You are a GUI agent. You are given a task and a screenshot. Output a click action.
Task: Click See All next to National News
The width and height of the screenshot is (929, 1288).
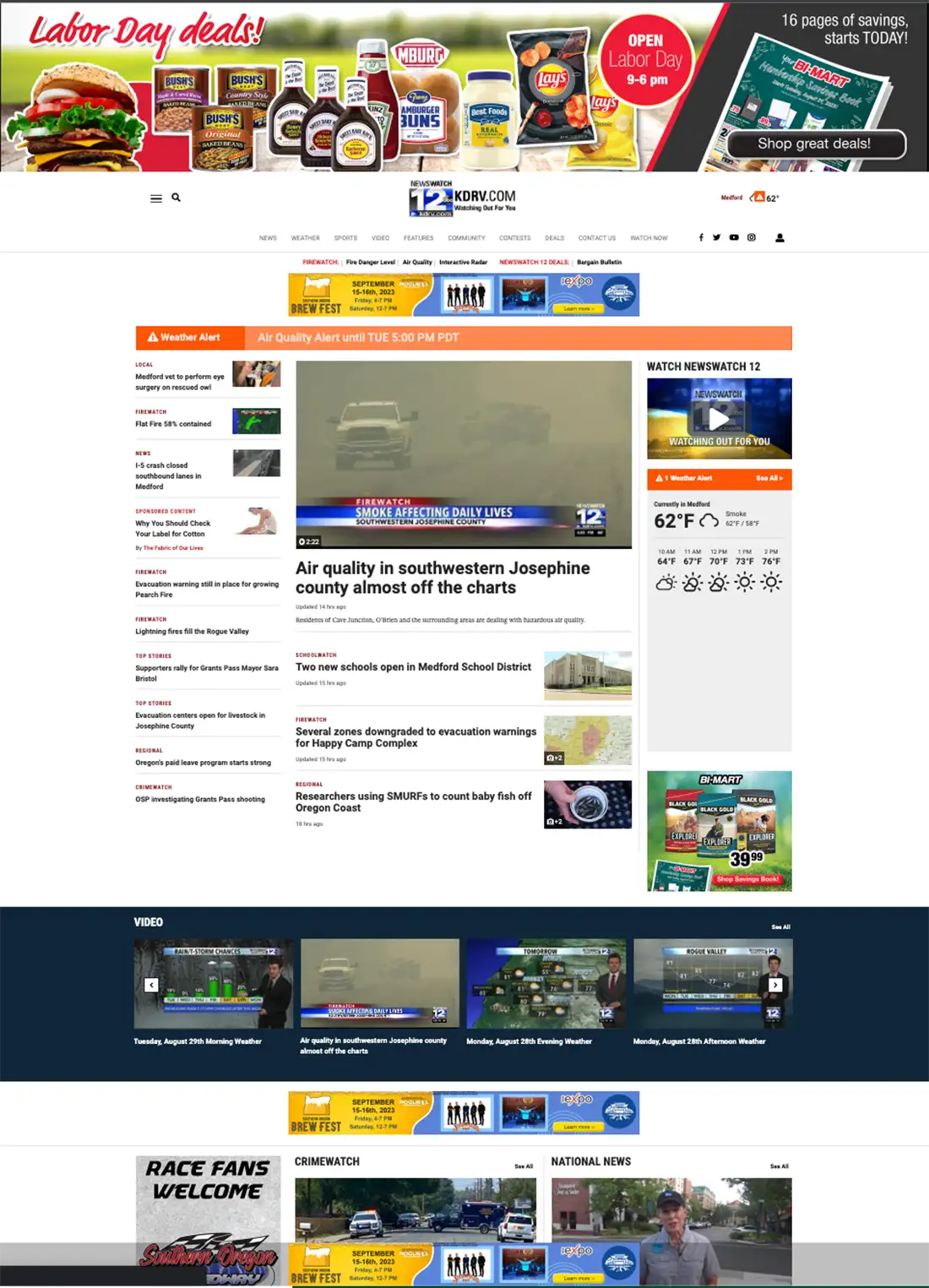pos(780,1166)
